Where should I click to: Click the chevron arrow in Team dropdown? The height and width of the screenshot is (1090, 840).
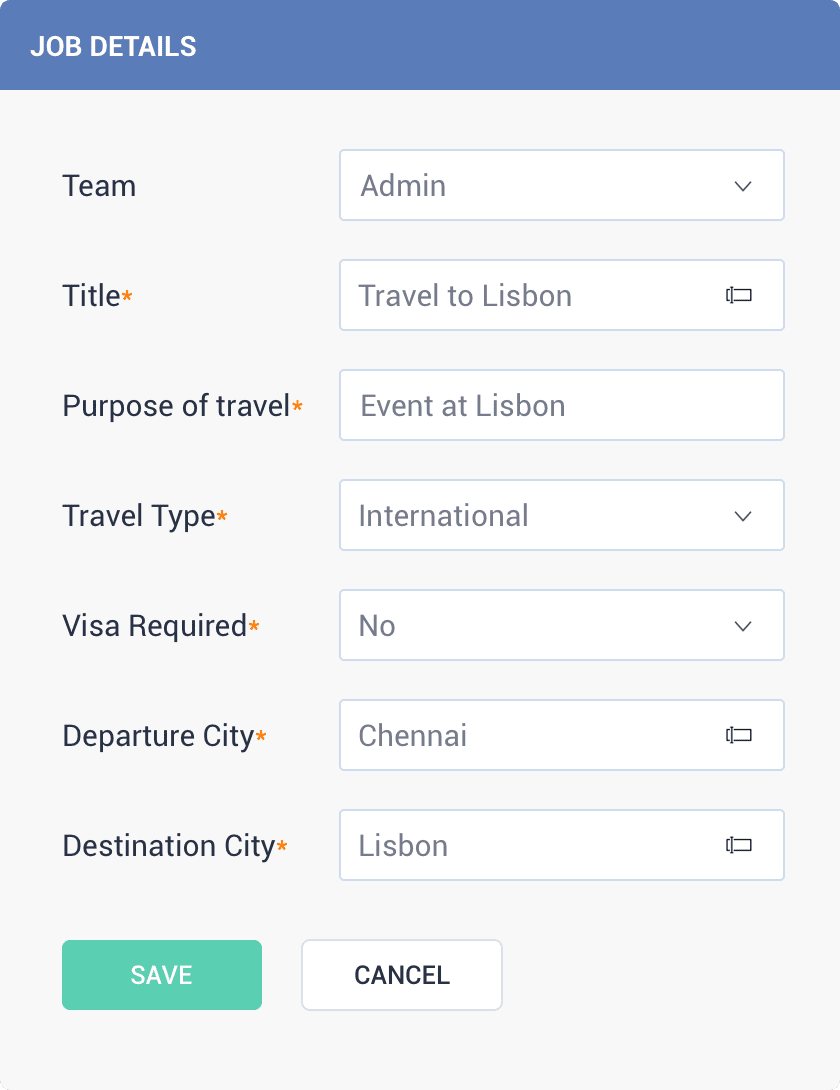[x=743, y=186]
